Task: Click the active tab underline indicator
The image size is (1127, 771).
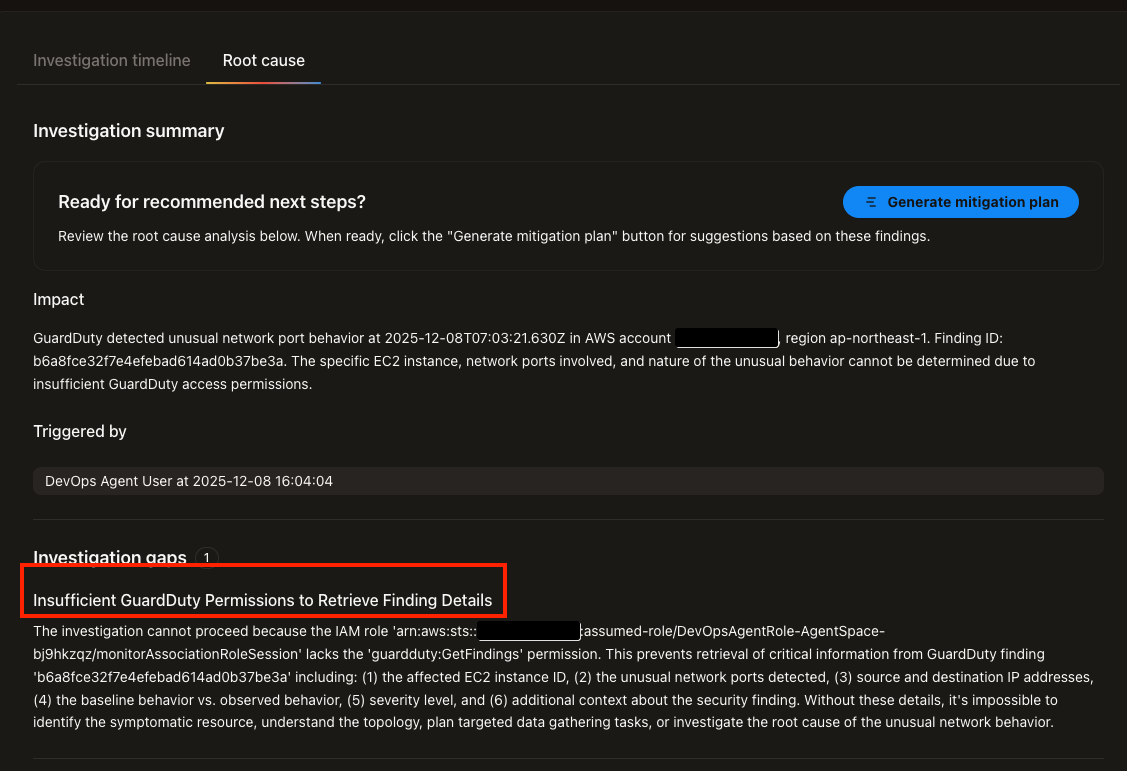Action: tap(263, 84)
